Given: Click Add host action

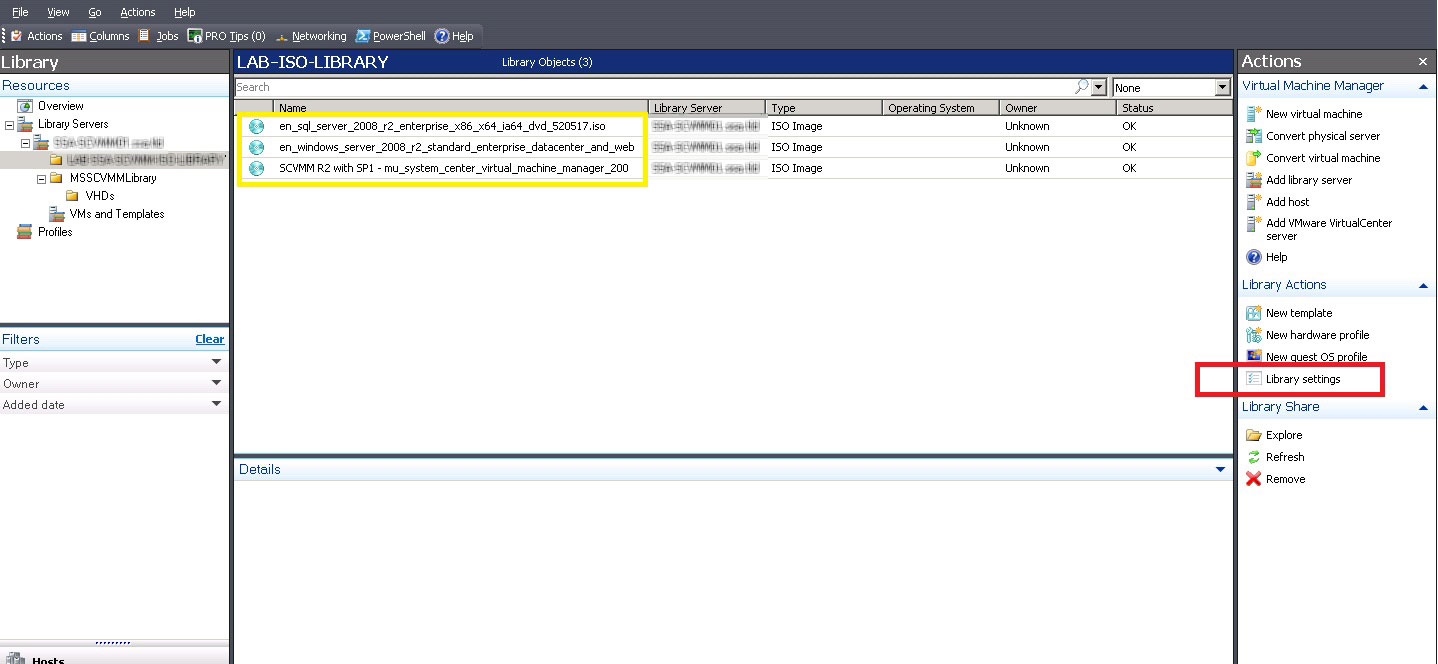Looking at the screenshot, I should click(x=1287, y=202).
